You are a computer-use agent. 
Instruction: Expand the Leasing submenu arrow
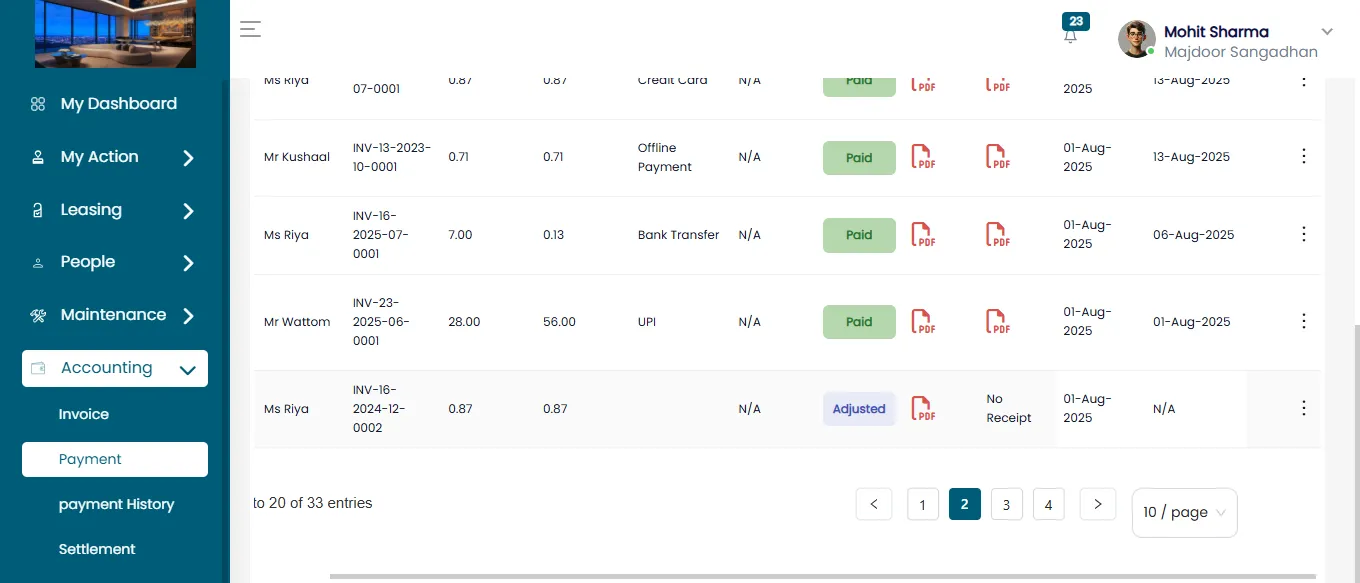point(188,211)
